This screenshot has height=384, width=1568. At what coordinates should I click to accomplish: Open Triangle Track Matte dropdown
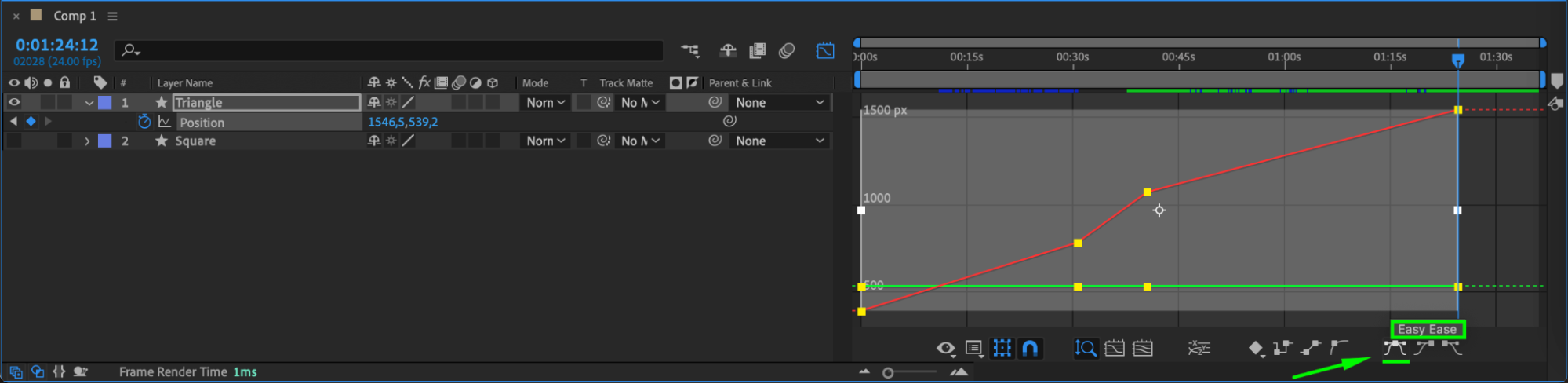coord(640,102)
